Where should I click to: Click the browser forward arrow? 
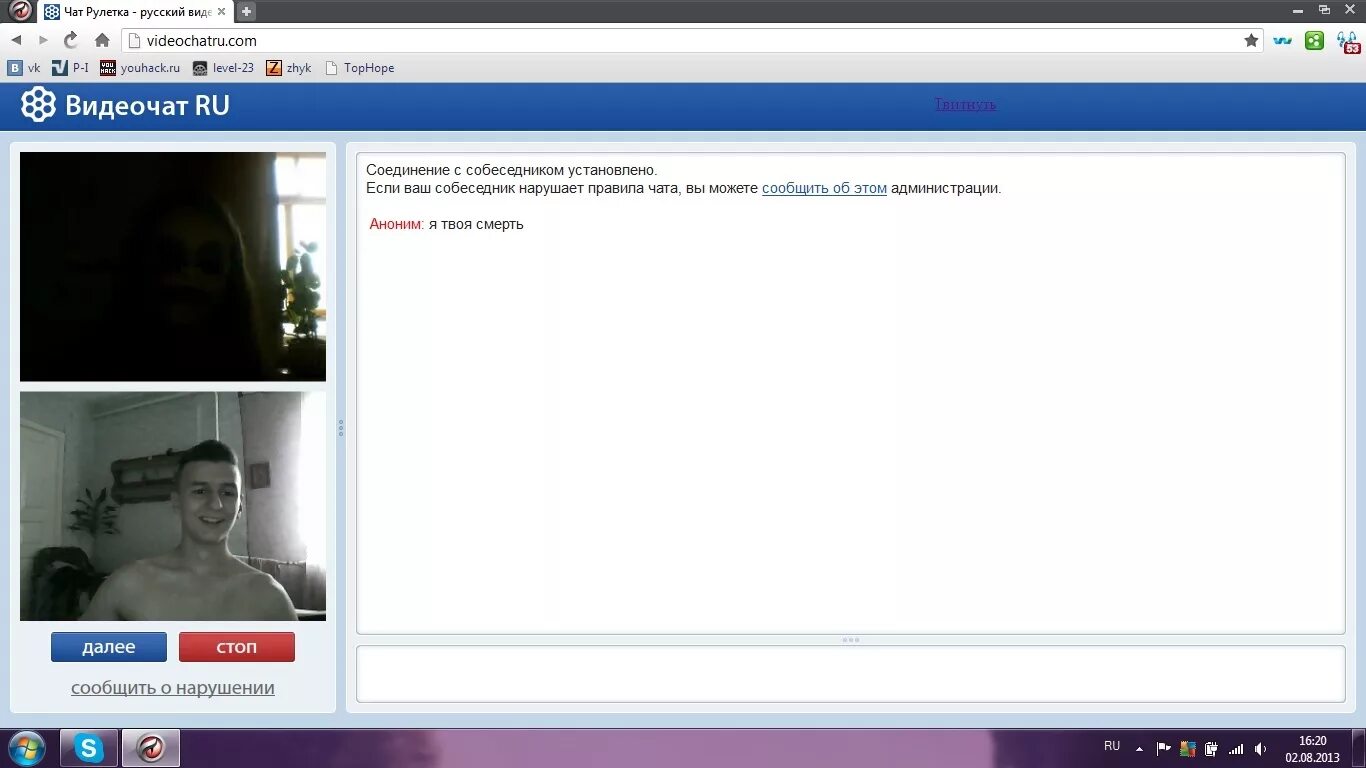[x=43, y=40]
